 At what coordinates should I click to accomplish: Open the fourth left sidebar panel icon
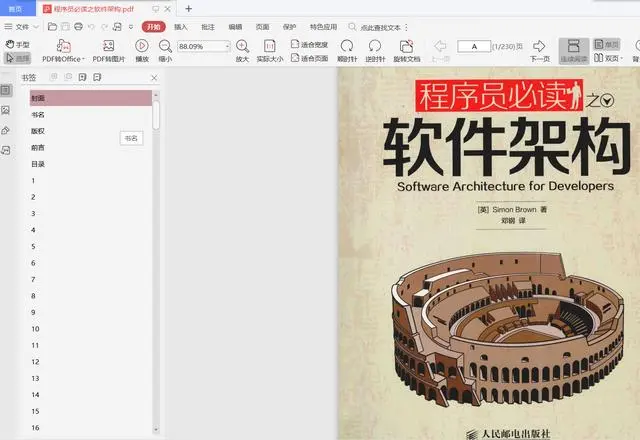point(6,151)
